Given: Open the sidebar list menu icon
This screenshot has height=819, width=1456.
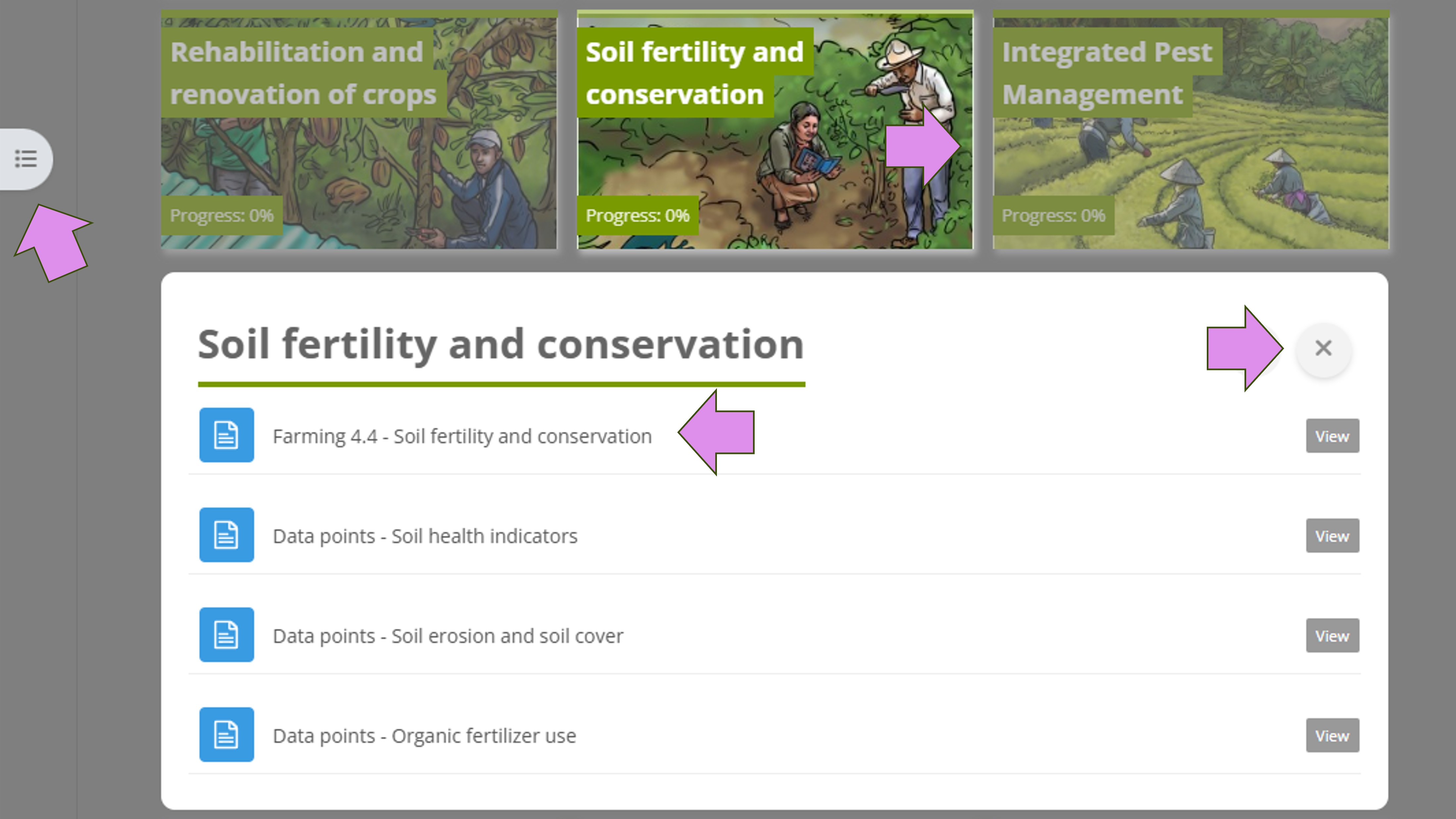Looking at the screenshot, I should [25, 159].
